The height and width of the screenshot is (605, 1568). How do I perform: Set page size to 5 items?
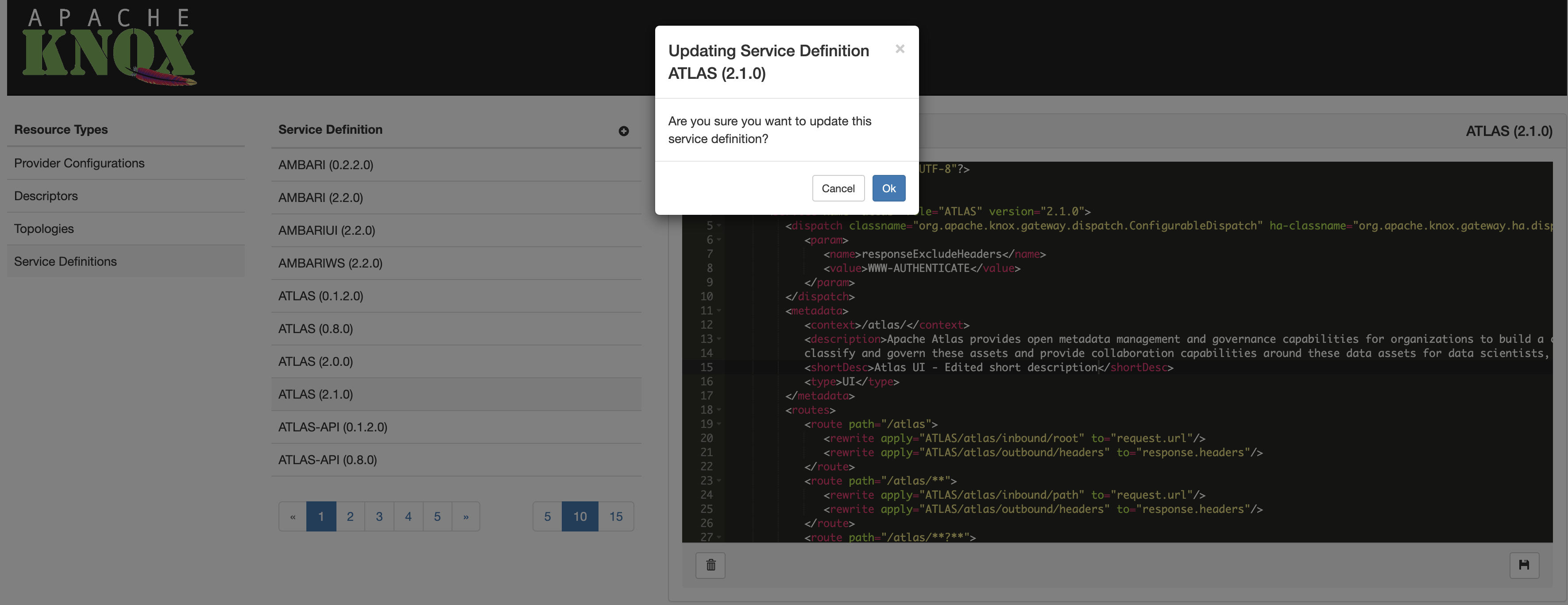coord(547,517)
